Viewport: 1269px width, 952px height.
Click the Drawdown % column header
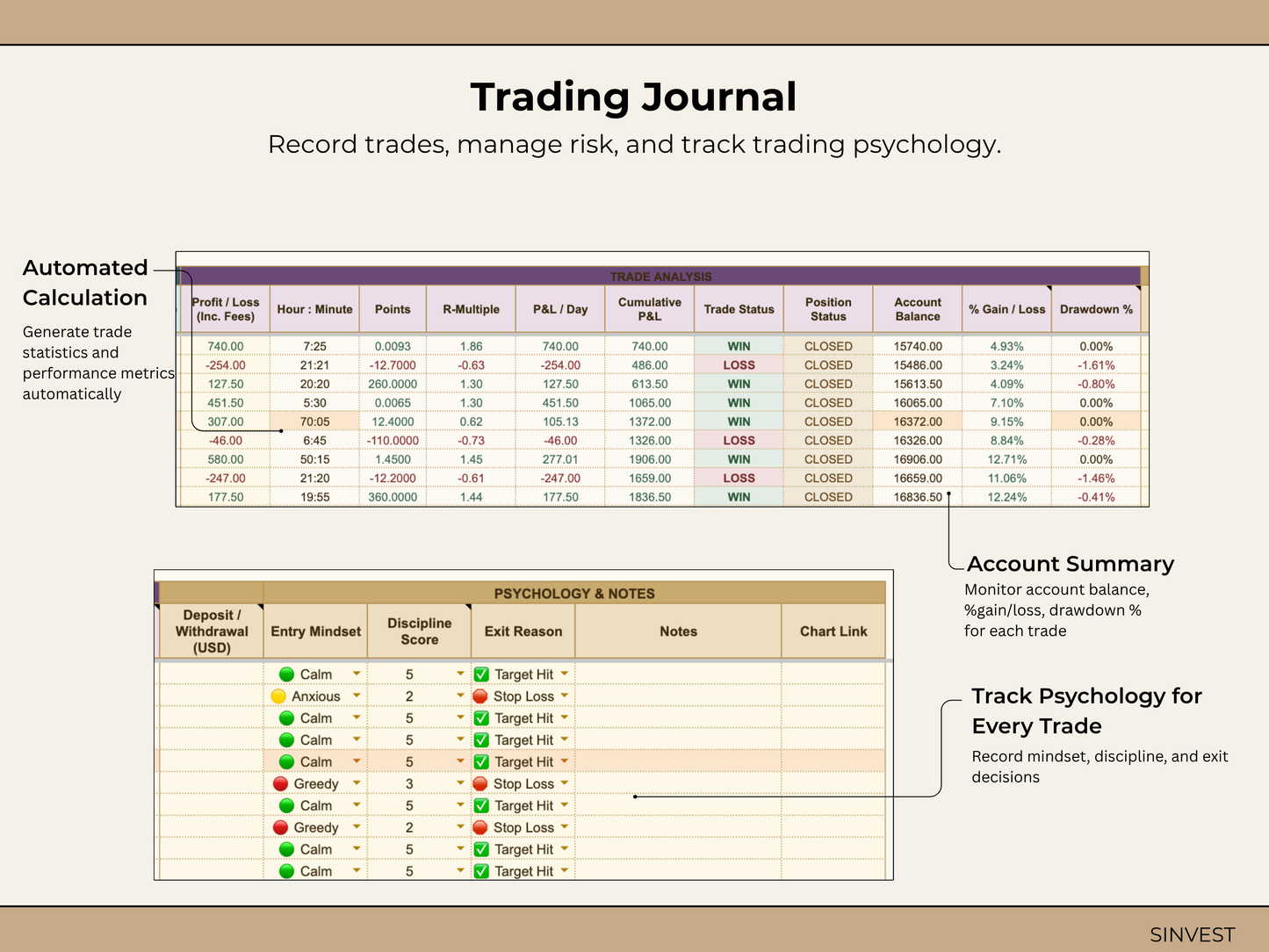(x=1096, y=309)
